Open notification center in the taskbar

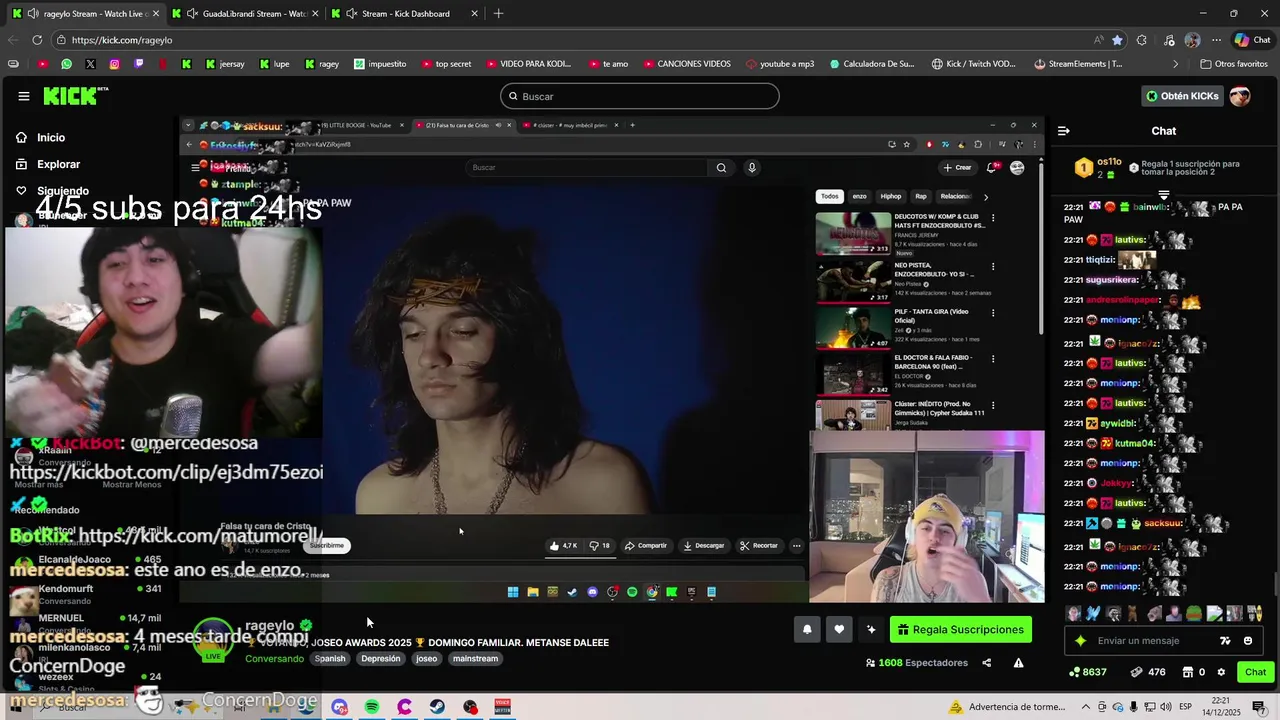[x=1258, y=707]
